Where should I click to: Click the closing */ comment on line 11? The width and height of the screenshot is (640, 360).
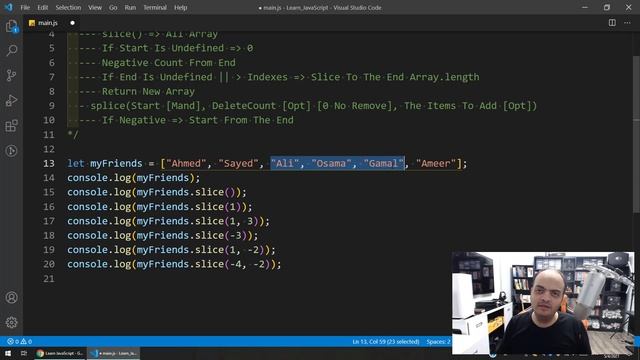point(73,134)
